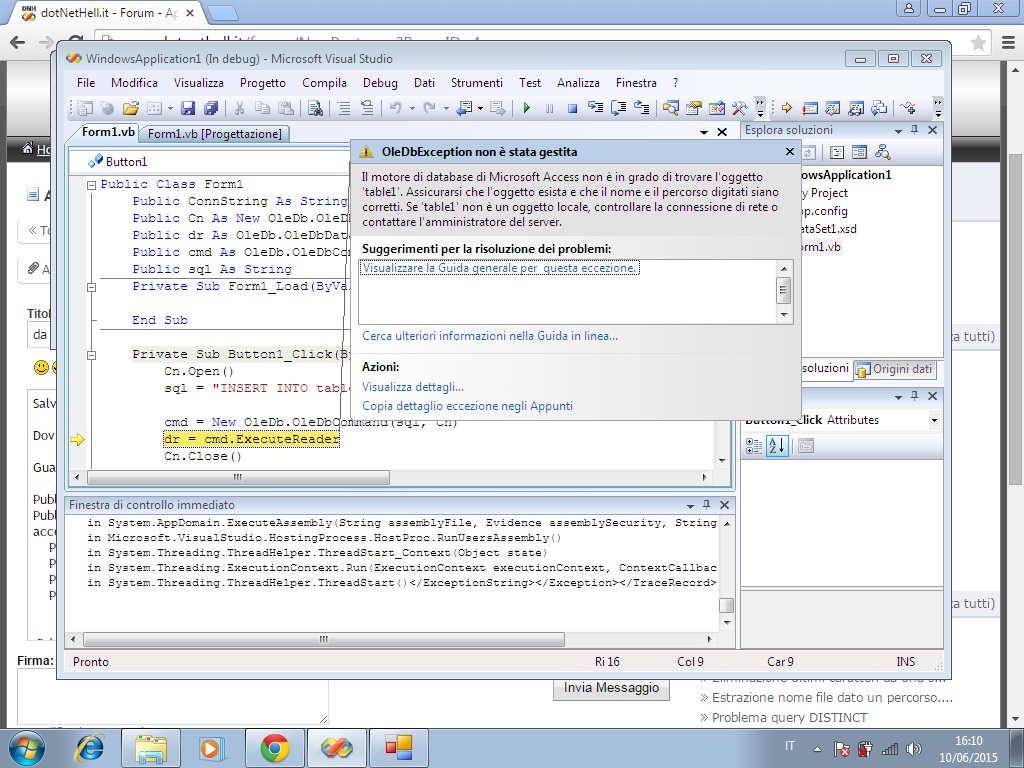Open Solution Explorer window position dropdown
Screen dimensions: 1024x768
click(898, 131)
